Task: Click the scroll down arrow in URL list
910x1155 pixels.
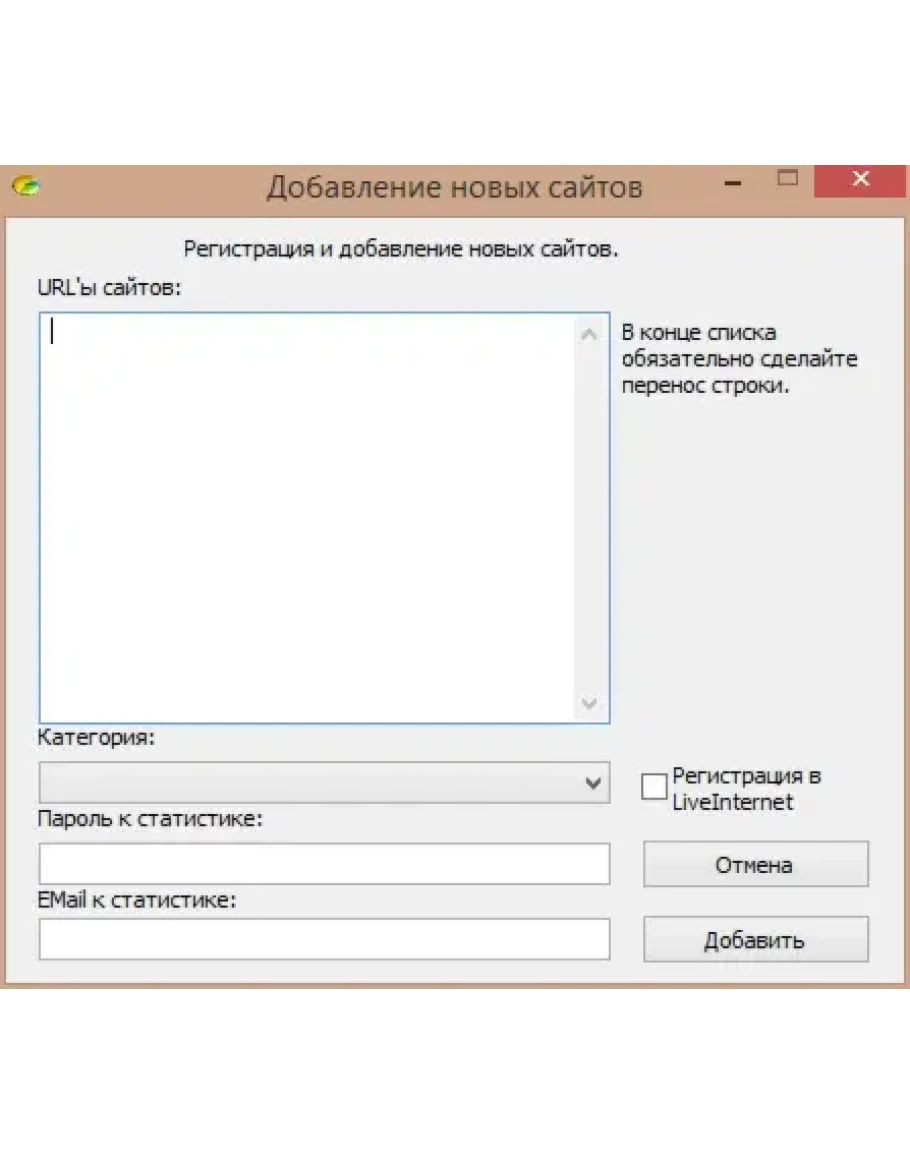Action: point(590,704)
